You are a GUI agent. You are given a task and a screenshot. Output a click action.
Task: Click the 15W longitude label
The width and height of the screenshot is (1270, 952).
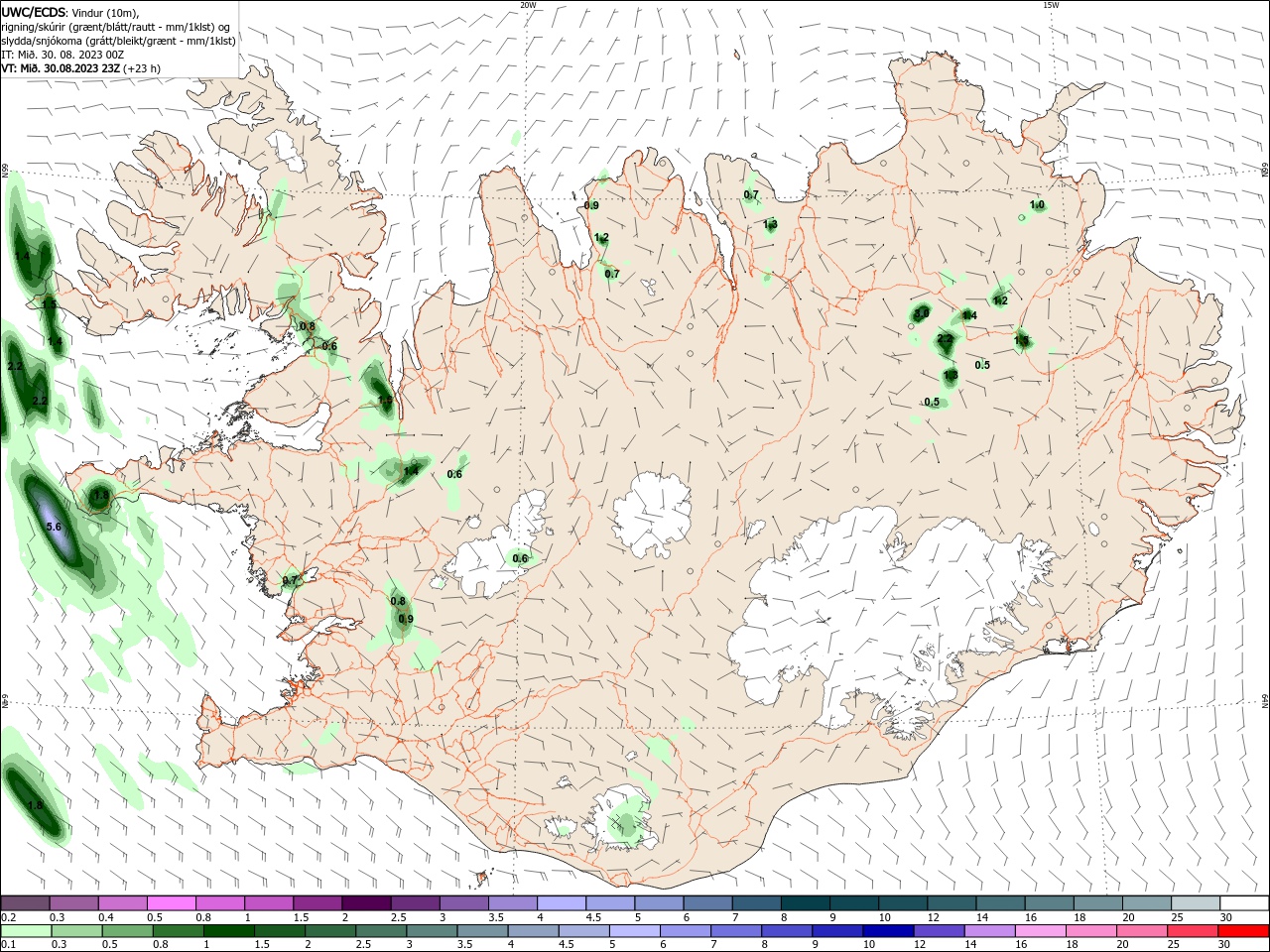pos(1051,5)
